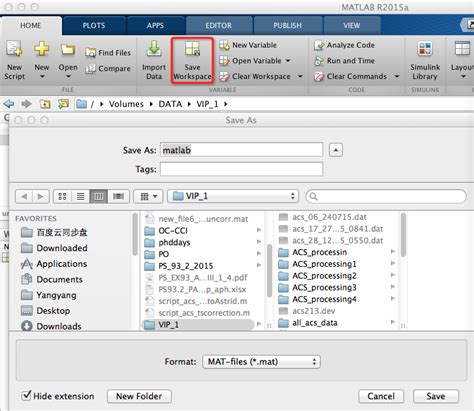474x411 pixels.
Task: Expand ACS_processing4 folder arrow
Action: click(x=393, y=298)
